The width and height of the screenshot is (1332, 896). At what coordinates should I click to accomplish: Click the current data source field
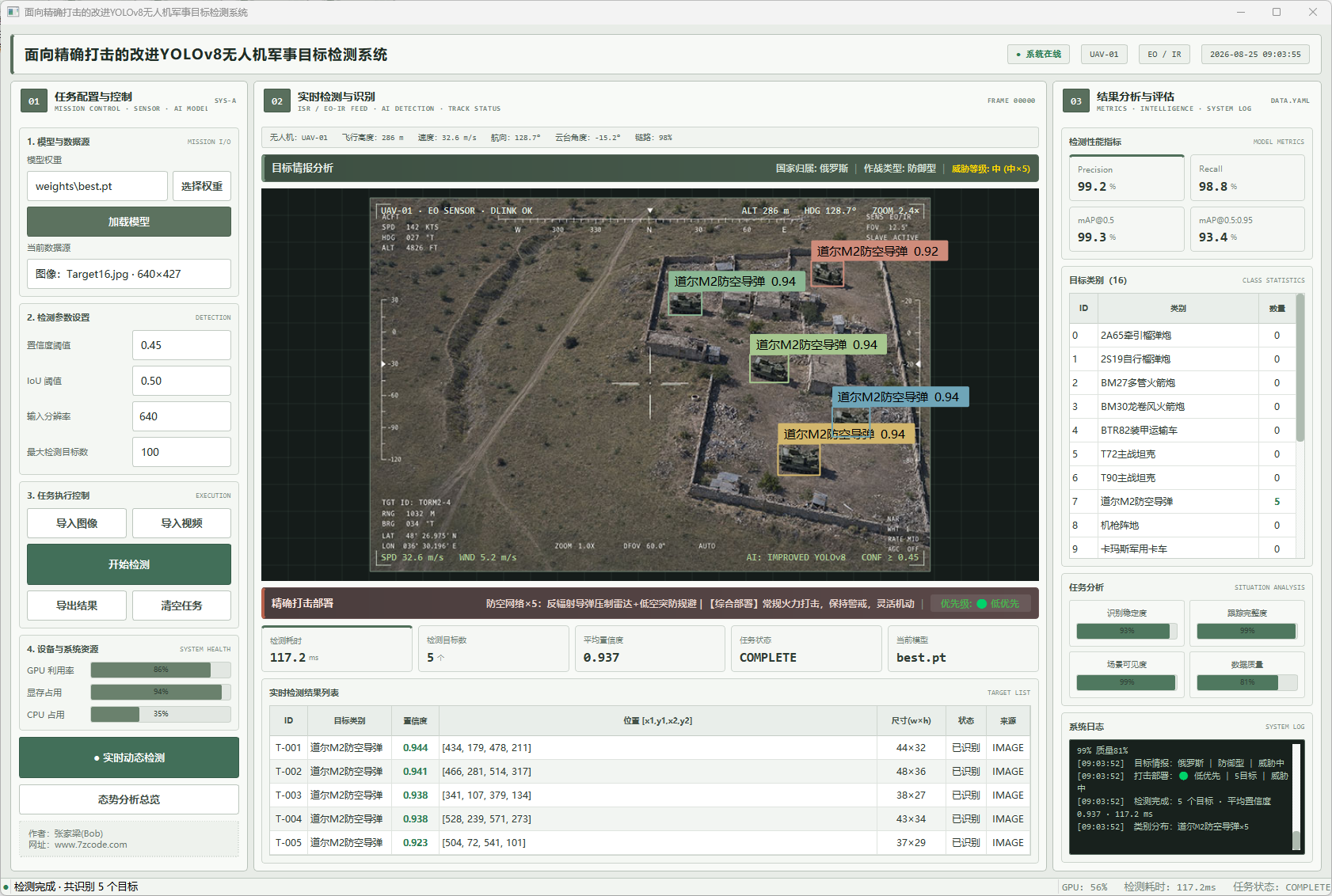tap(129, 274)
